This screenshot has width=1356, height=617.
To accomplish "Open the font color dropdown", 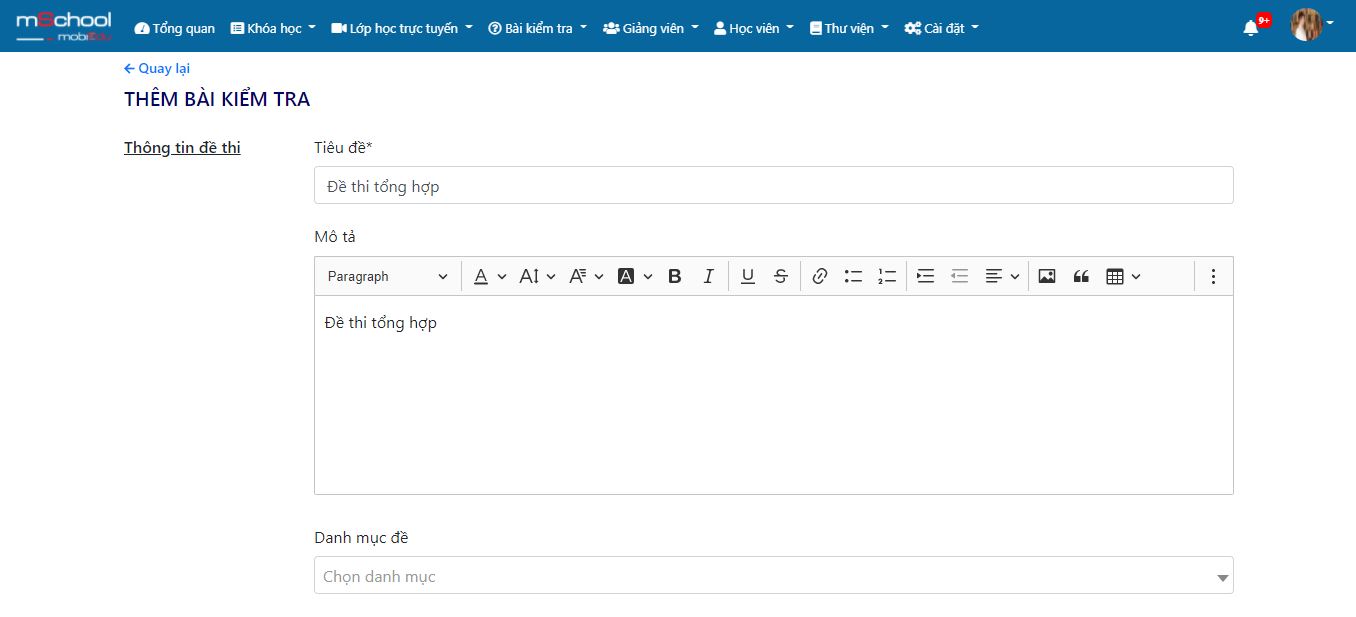I will coord(490,276).
